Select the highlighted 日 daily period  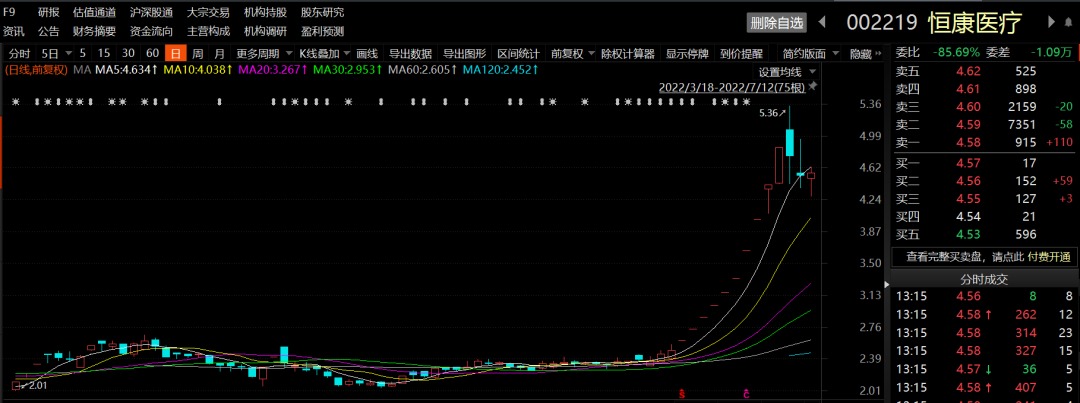pos(176,54)
